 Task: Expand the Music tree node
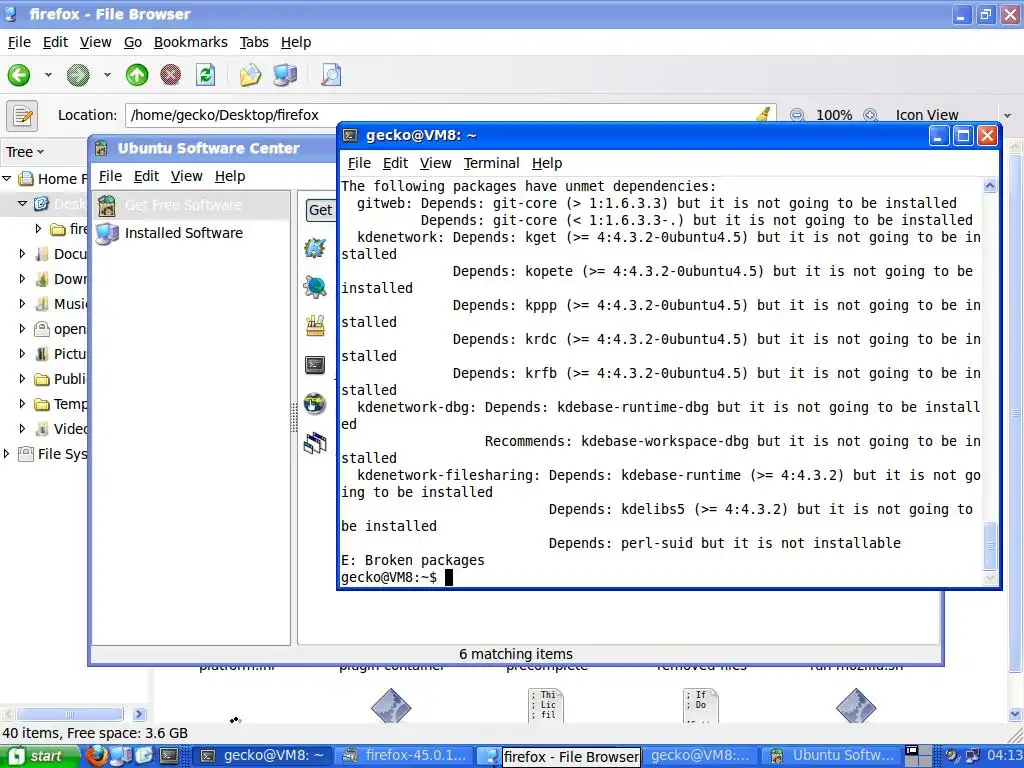coord(22,304)
